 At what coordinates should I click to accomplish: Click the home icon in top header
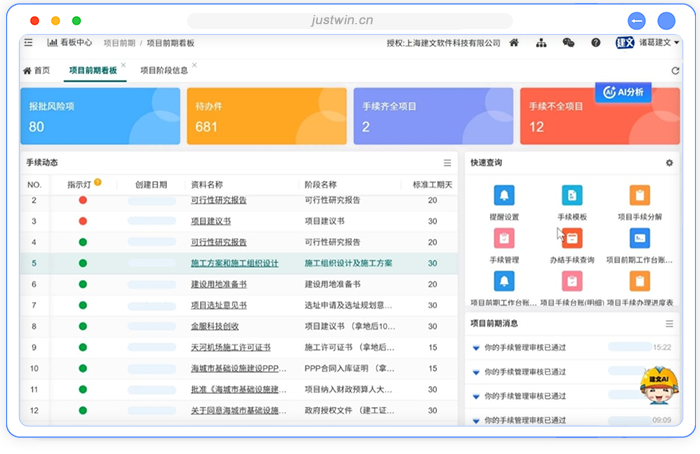click(514, 43)
